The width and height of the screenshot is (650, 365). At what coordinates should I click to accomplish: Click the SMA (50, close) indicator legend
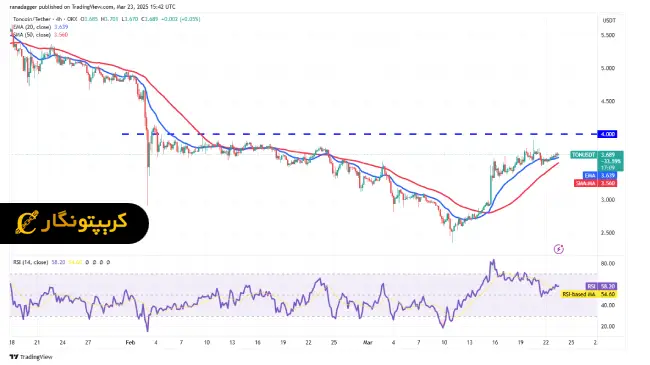pyautogui.click(x=40, y=35)
